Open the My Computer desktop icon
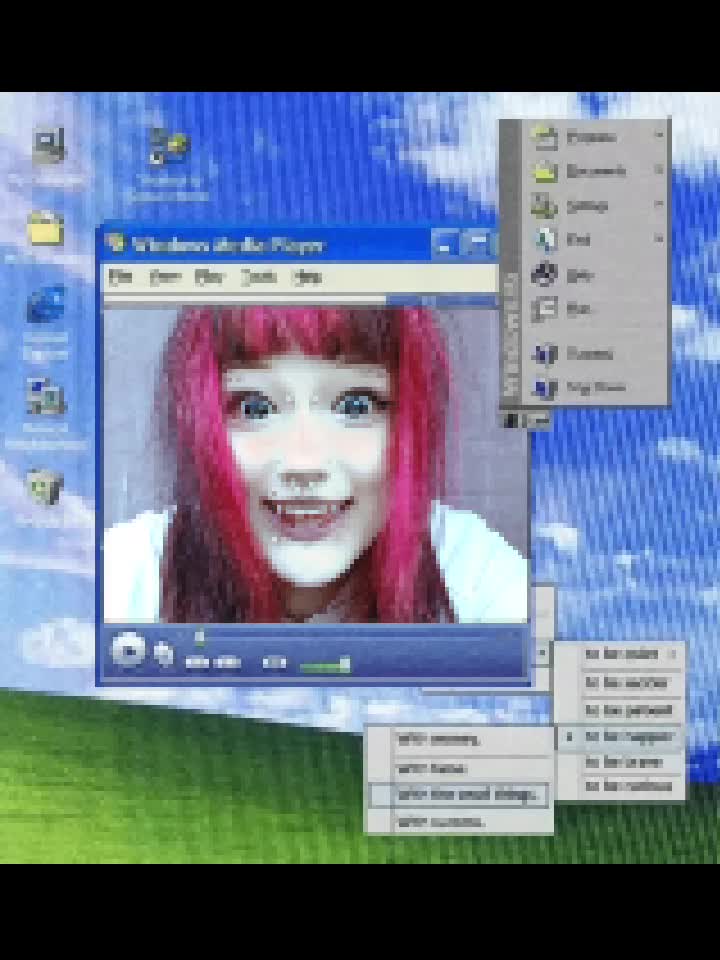 pos(49,145)
